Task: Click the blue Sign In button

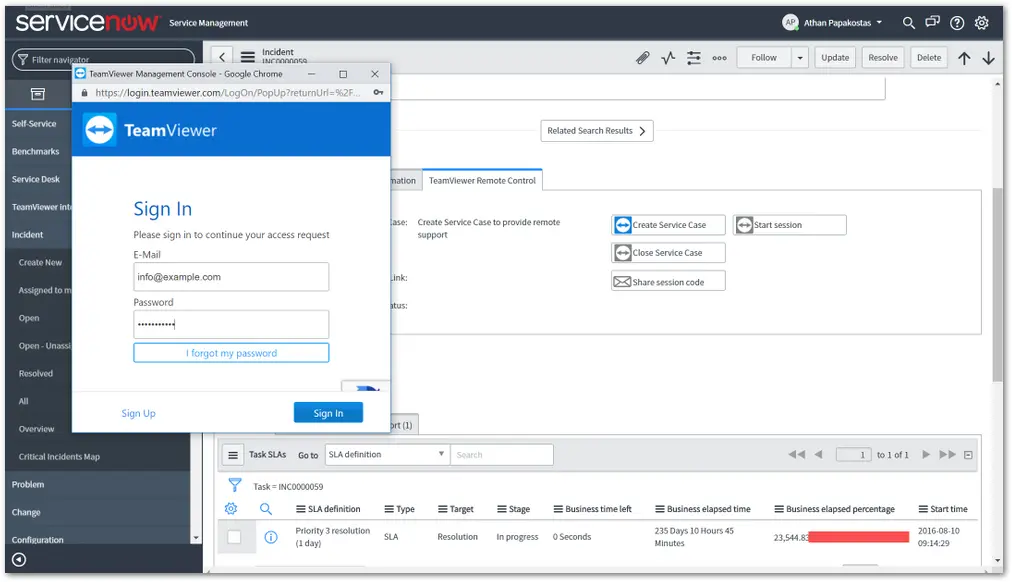Action: (328, 413)
